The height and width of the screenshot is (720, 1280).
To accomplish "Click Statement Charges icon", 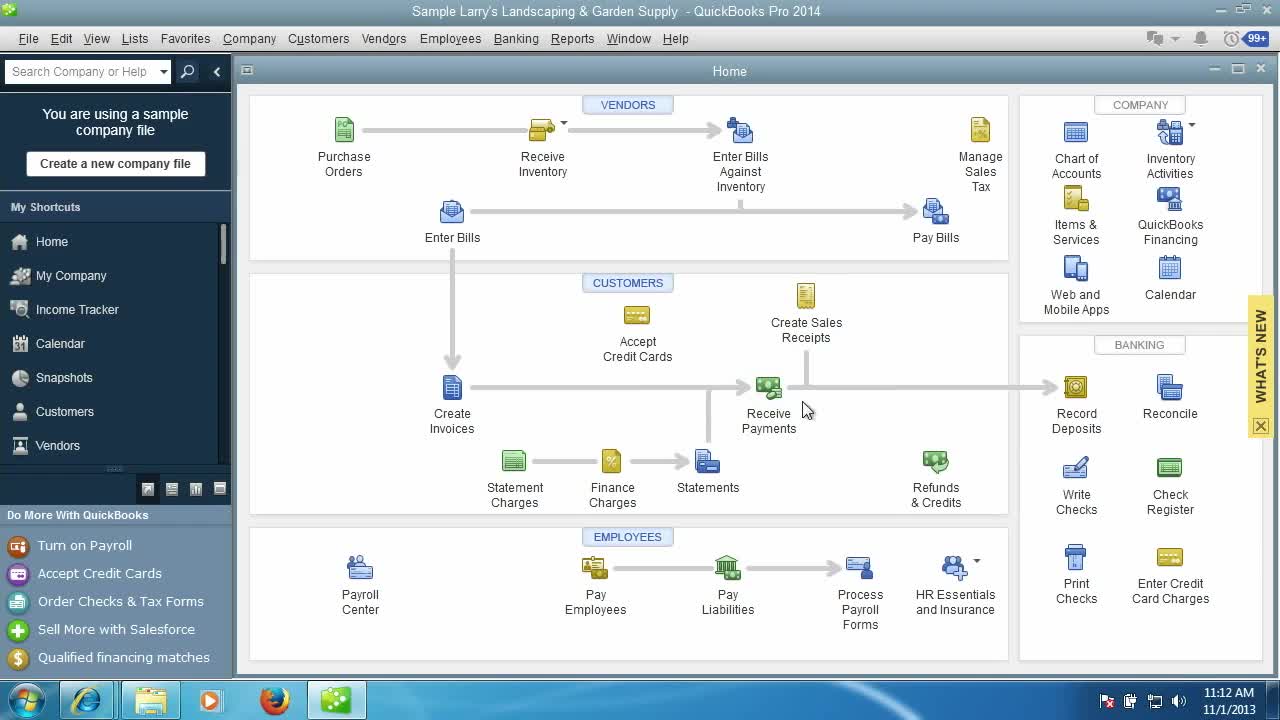I will pos(514,461).
